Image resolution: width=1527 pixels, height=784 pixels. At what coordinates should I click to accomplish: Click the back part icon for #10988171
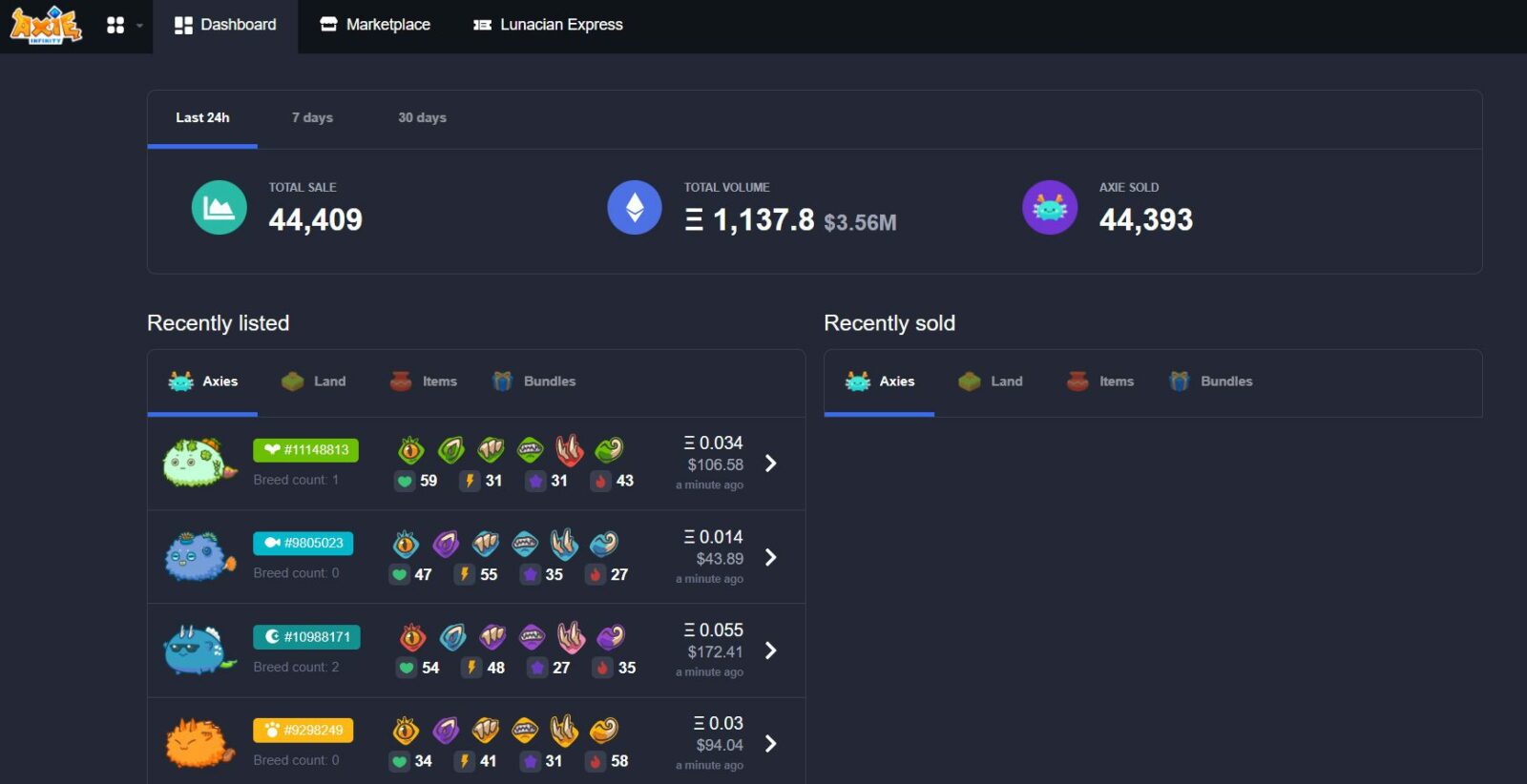coord(492,637)
